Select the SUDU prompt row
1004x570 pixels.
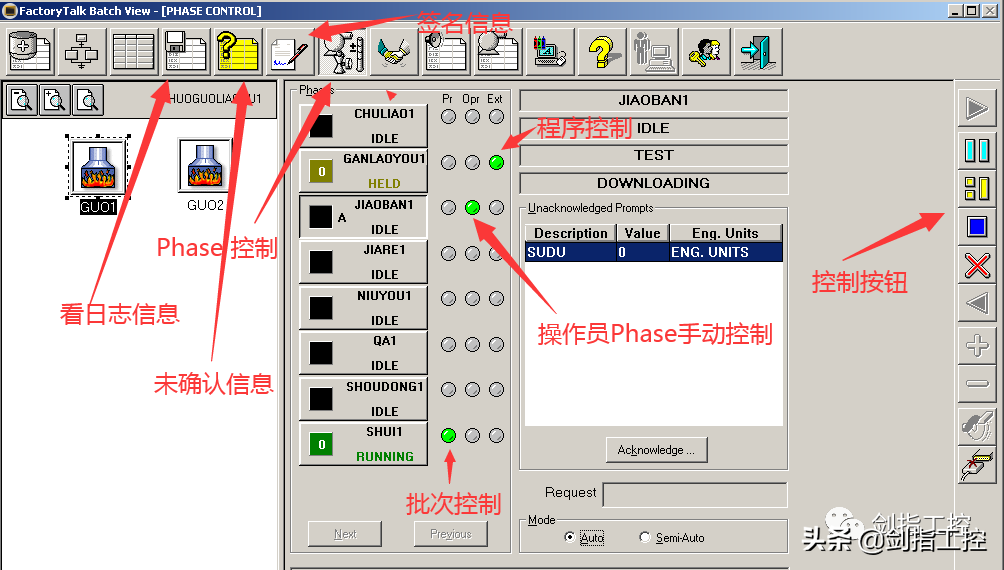[x=654, y=253]
